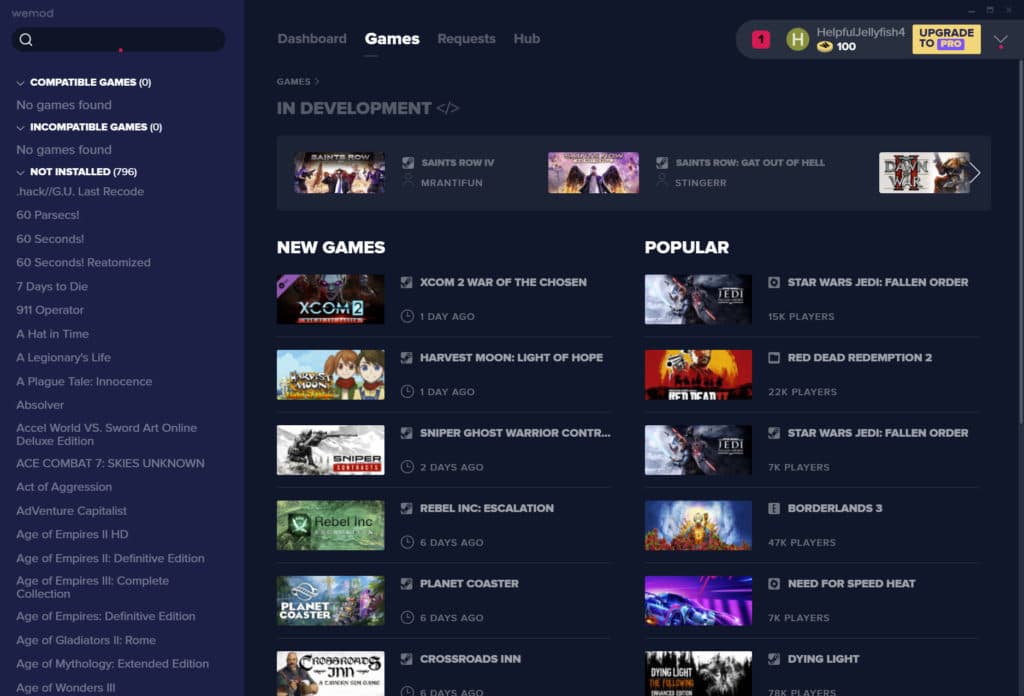This screenshot has height=696, width=1024.
Task: Select Age of Mythology: Extended Edition
Action: 112,663
